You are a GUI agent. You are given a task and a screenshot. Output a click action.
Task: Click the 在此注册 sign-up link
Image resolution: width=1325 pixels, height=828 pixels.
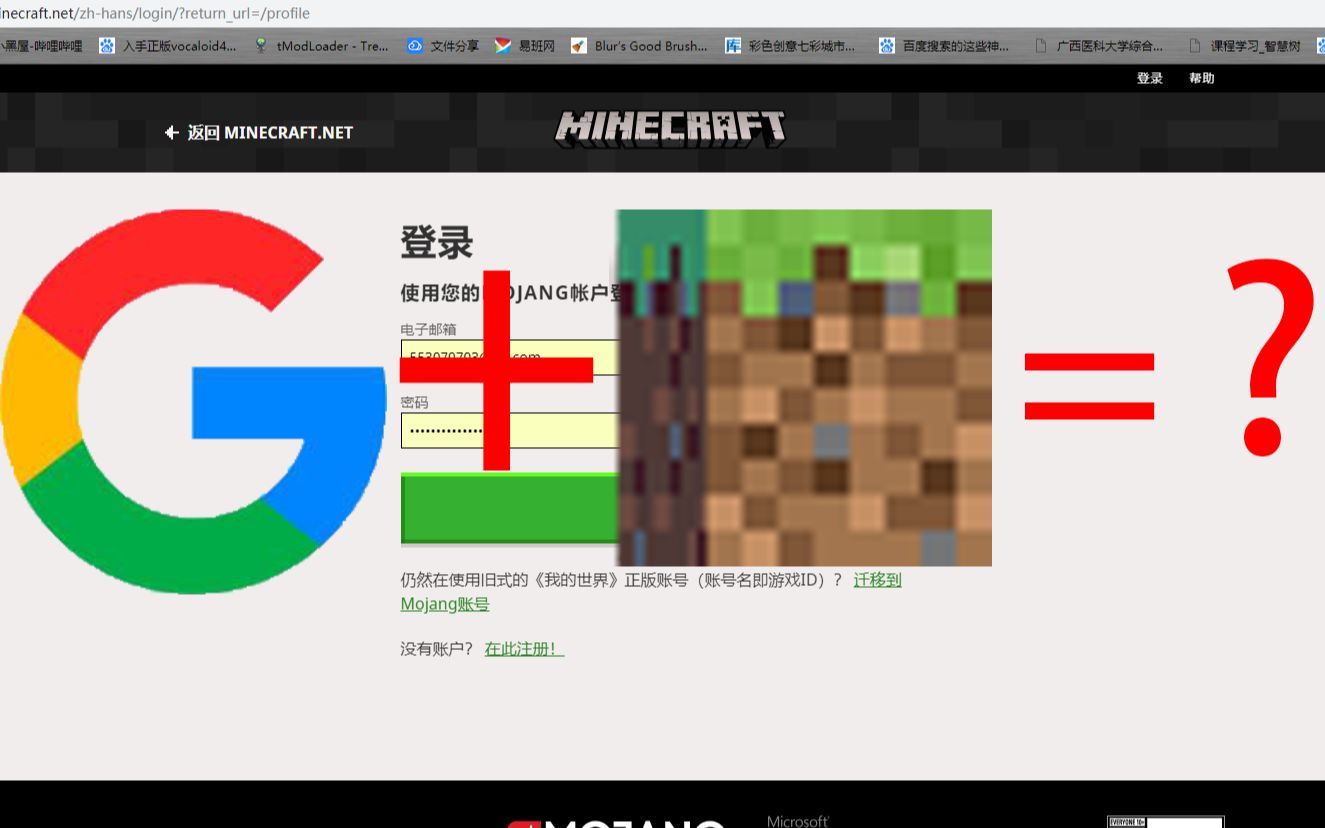[524, 649]
